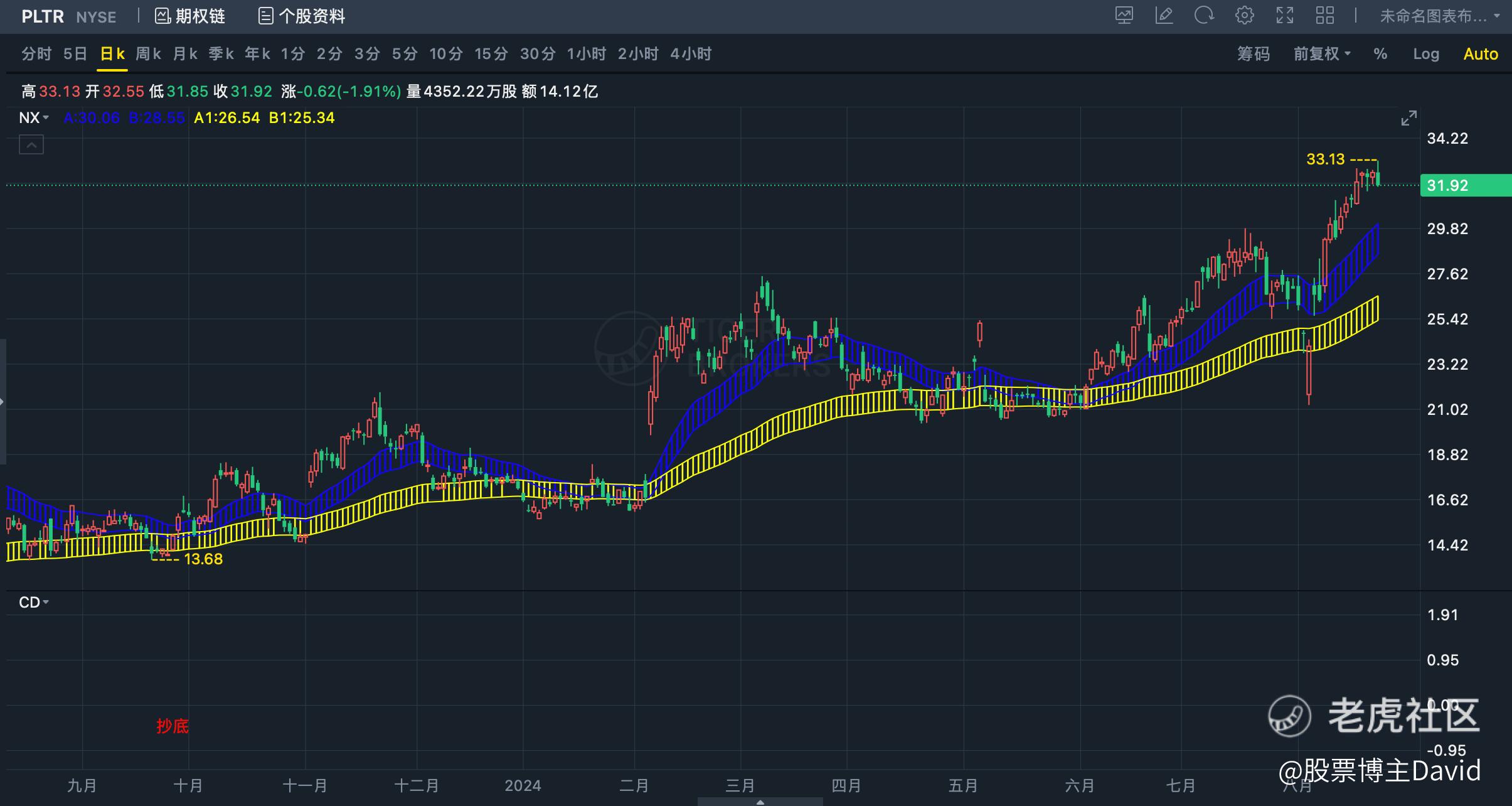Image resolution: width=1512 pixels, height=806 pixels.
Task: Expand the main chart pane
Action: point(1409,118)
